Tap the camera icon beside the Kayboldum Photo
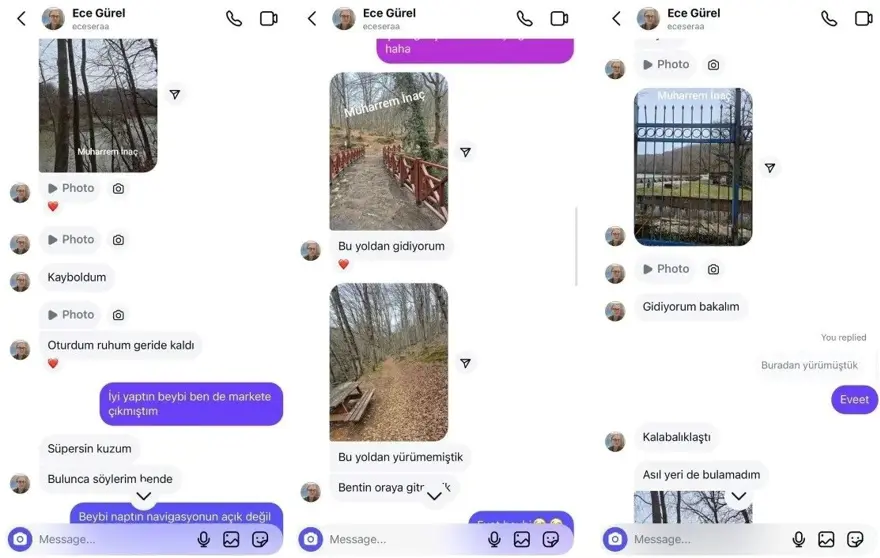The image size is (880, 558). (118, 240)
